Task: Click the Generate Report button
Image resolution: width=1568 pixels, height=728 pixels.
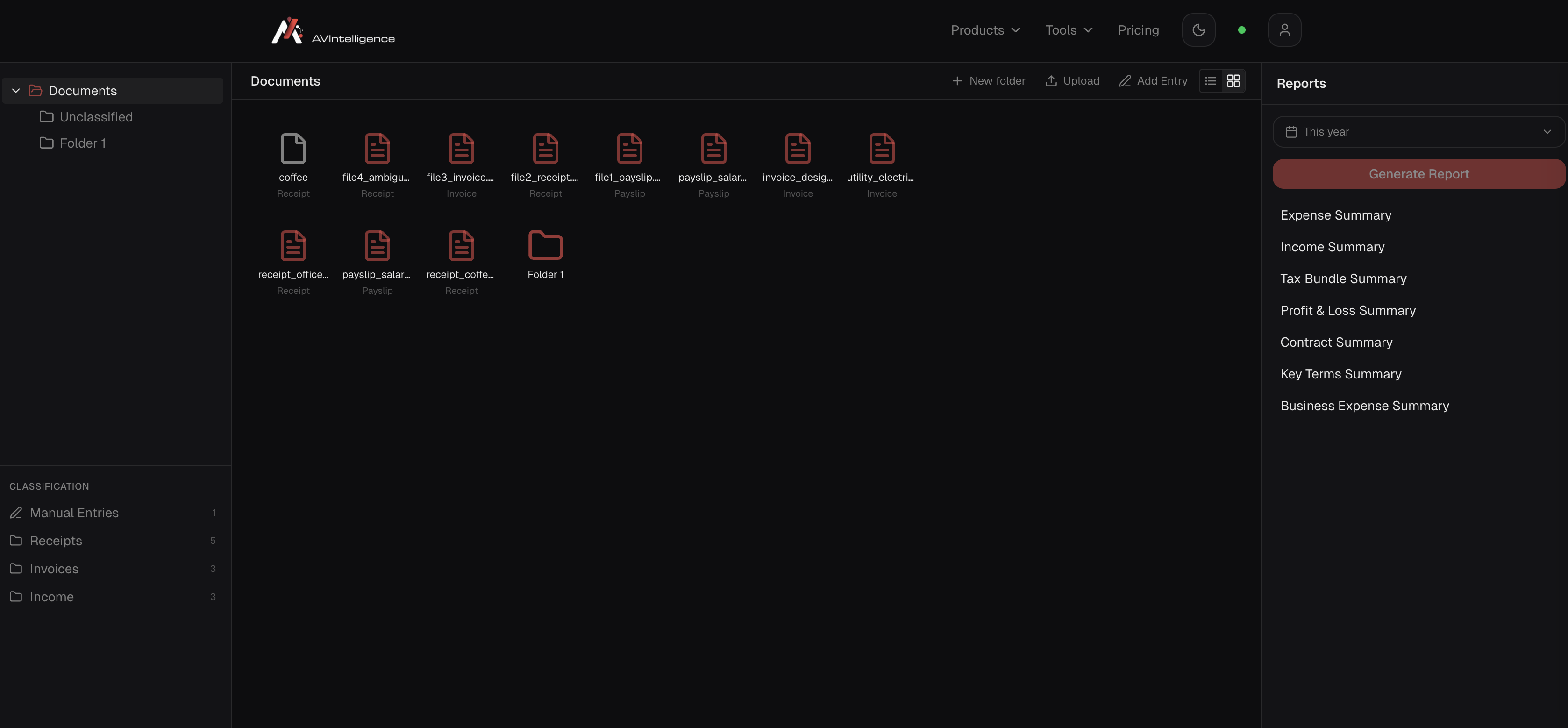Action: coord(1418,174)
